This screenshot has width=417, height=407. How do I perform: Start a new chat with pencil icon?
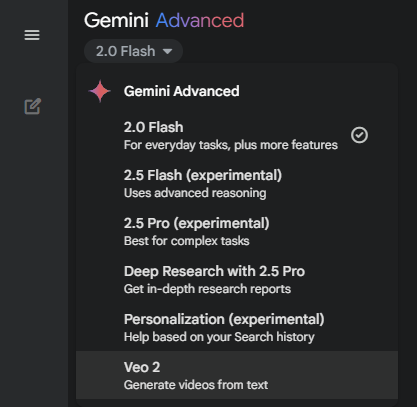coord(33,106)
